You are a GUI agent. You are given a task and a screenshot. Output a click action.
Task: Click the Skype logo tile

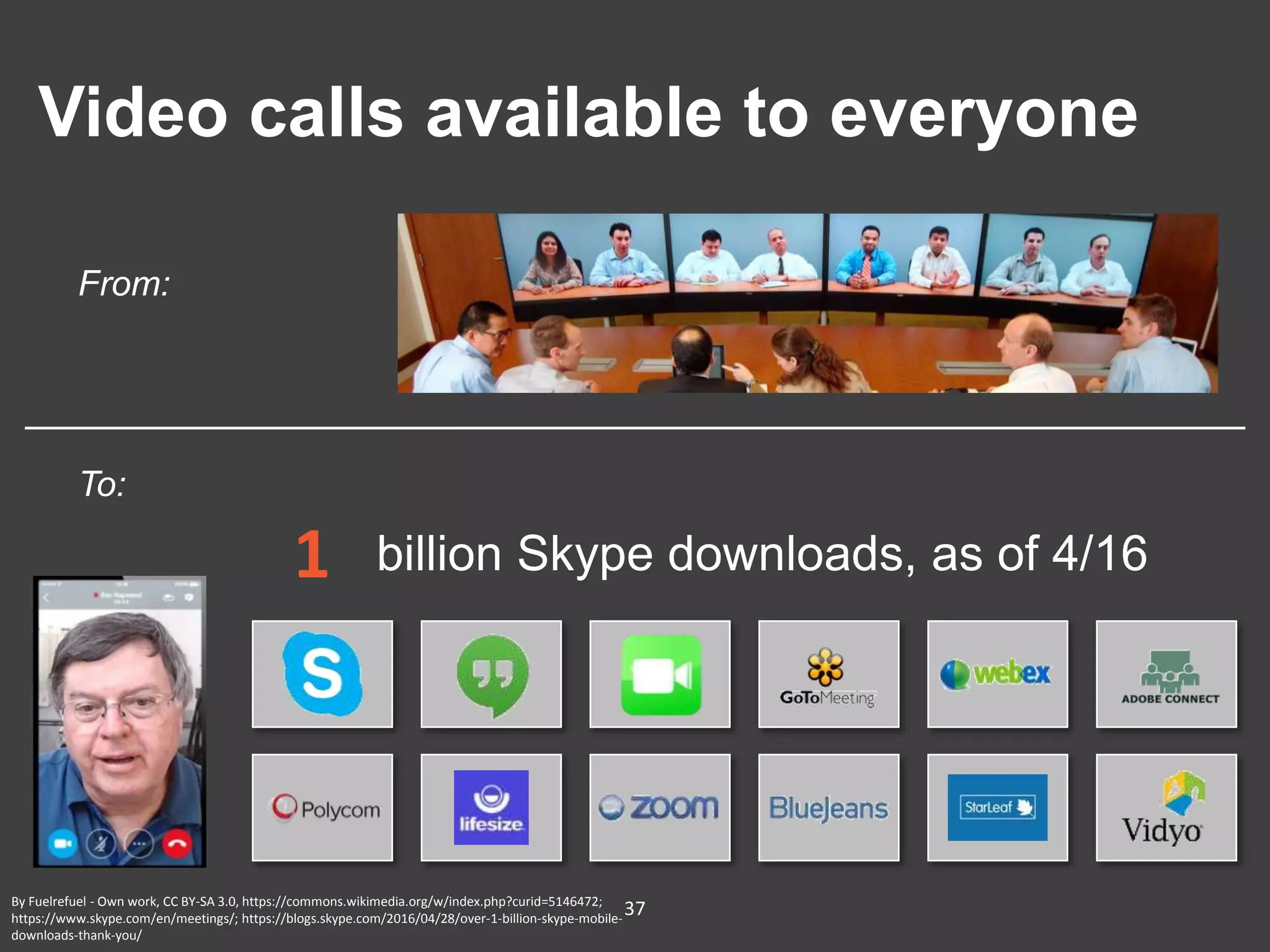pyautogui.click(x=322, y=674)
